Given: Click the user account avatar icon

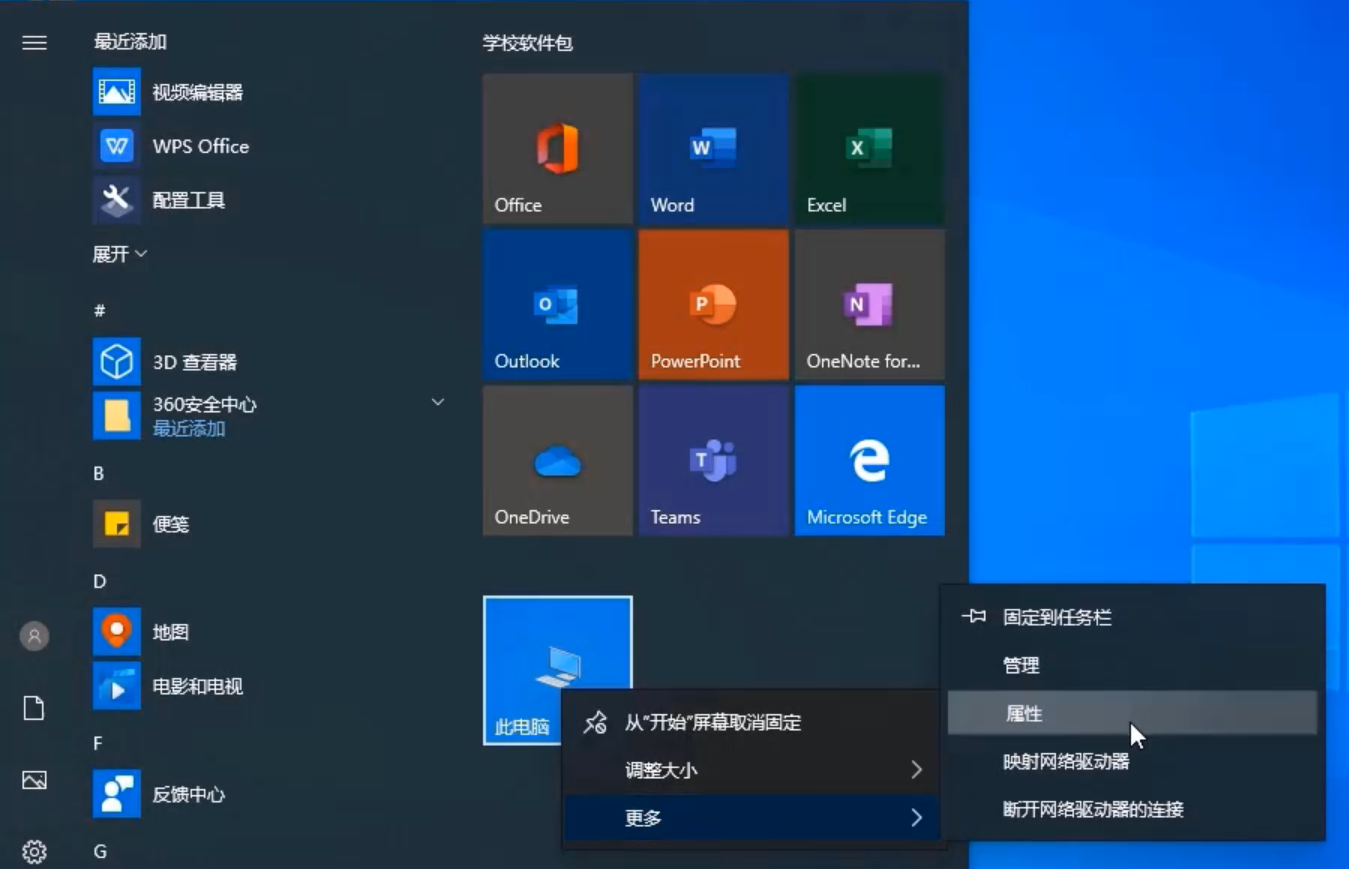Looking at the screenshot, I should click(34, 636).
